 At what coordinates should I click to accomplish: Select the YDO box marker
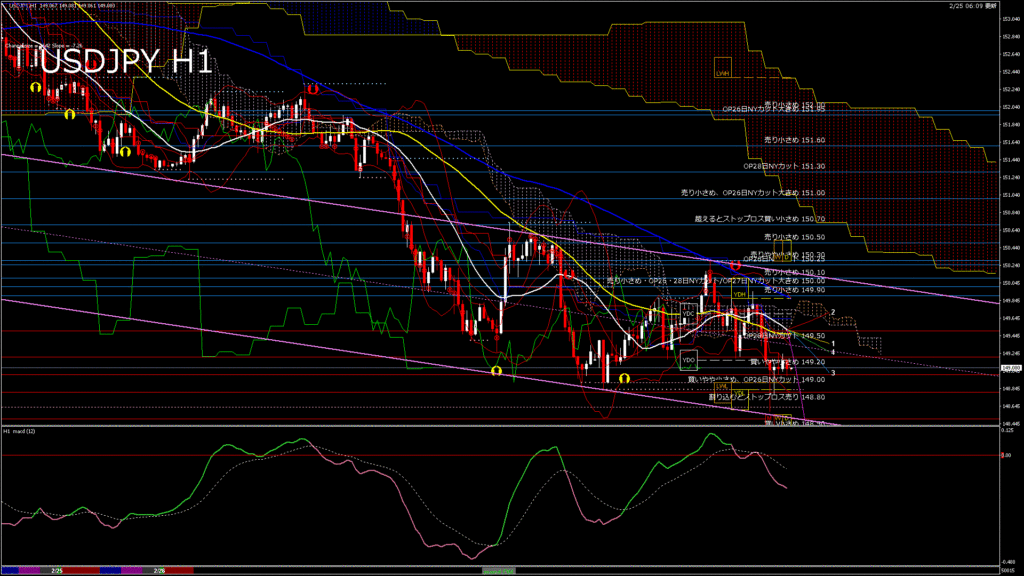(688, 357)
